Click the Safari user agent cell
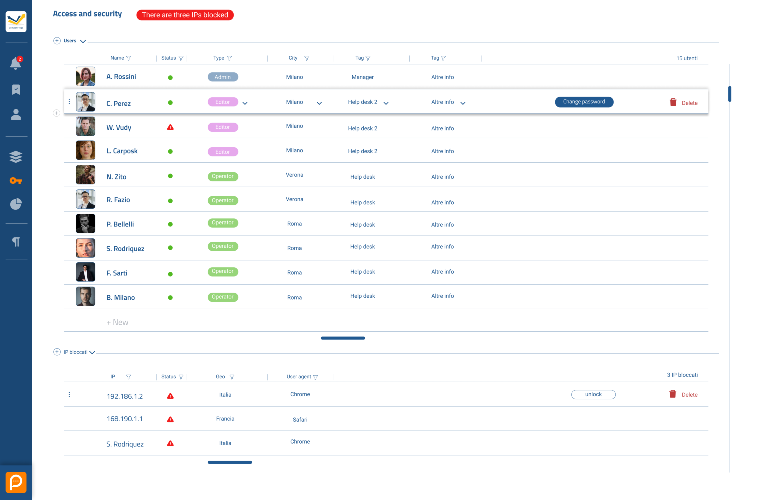 [x=300, y=419]
